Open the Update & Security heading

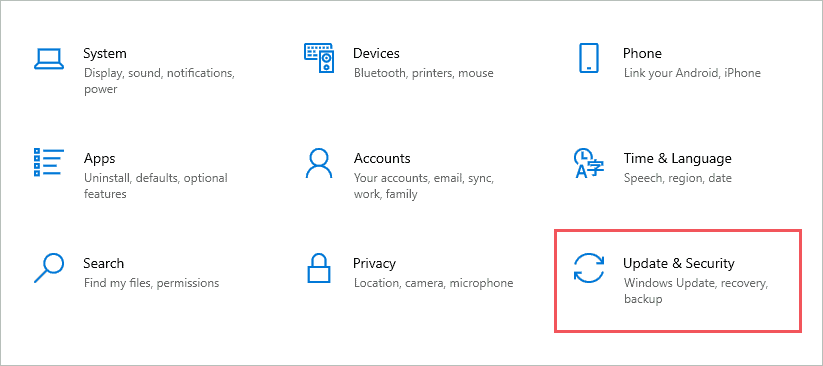679,263
